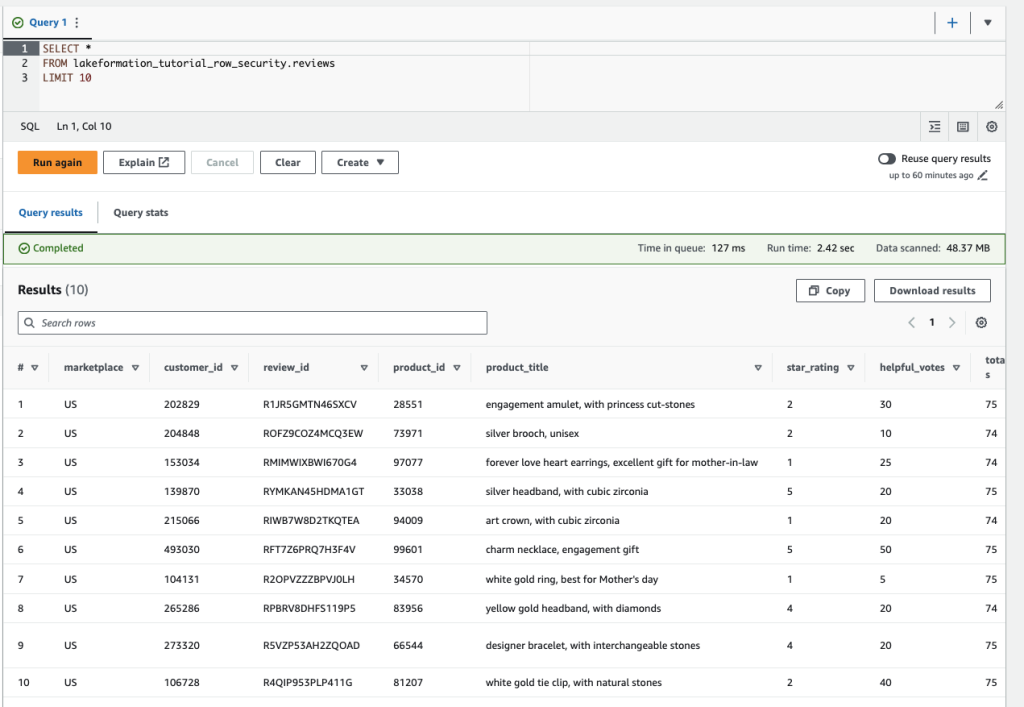Open the keyboard shortcuts icon in editor bar
Image resolution: width=1024 pixels, height=707 pixels.
(x=963, y=127)
